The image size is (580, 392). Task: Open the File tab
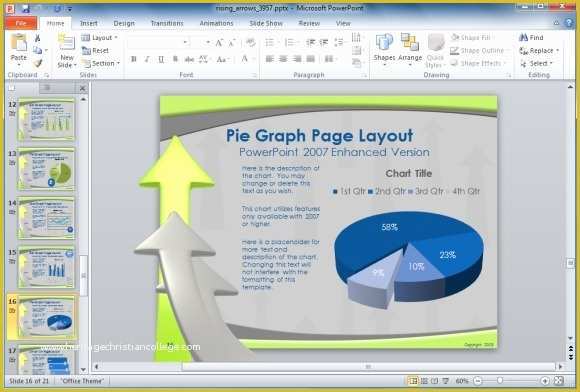point(21,23)
